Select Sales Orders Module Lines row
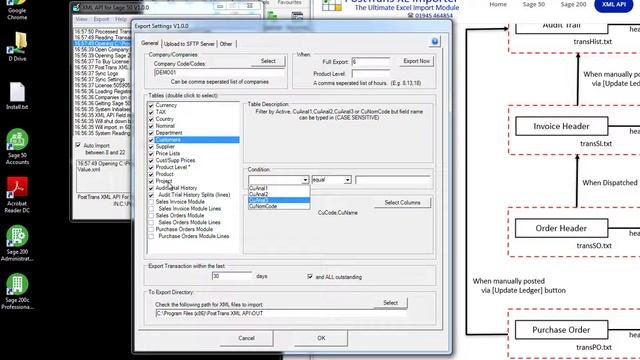Screen dimensions: 640x360 pos(189,222)
